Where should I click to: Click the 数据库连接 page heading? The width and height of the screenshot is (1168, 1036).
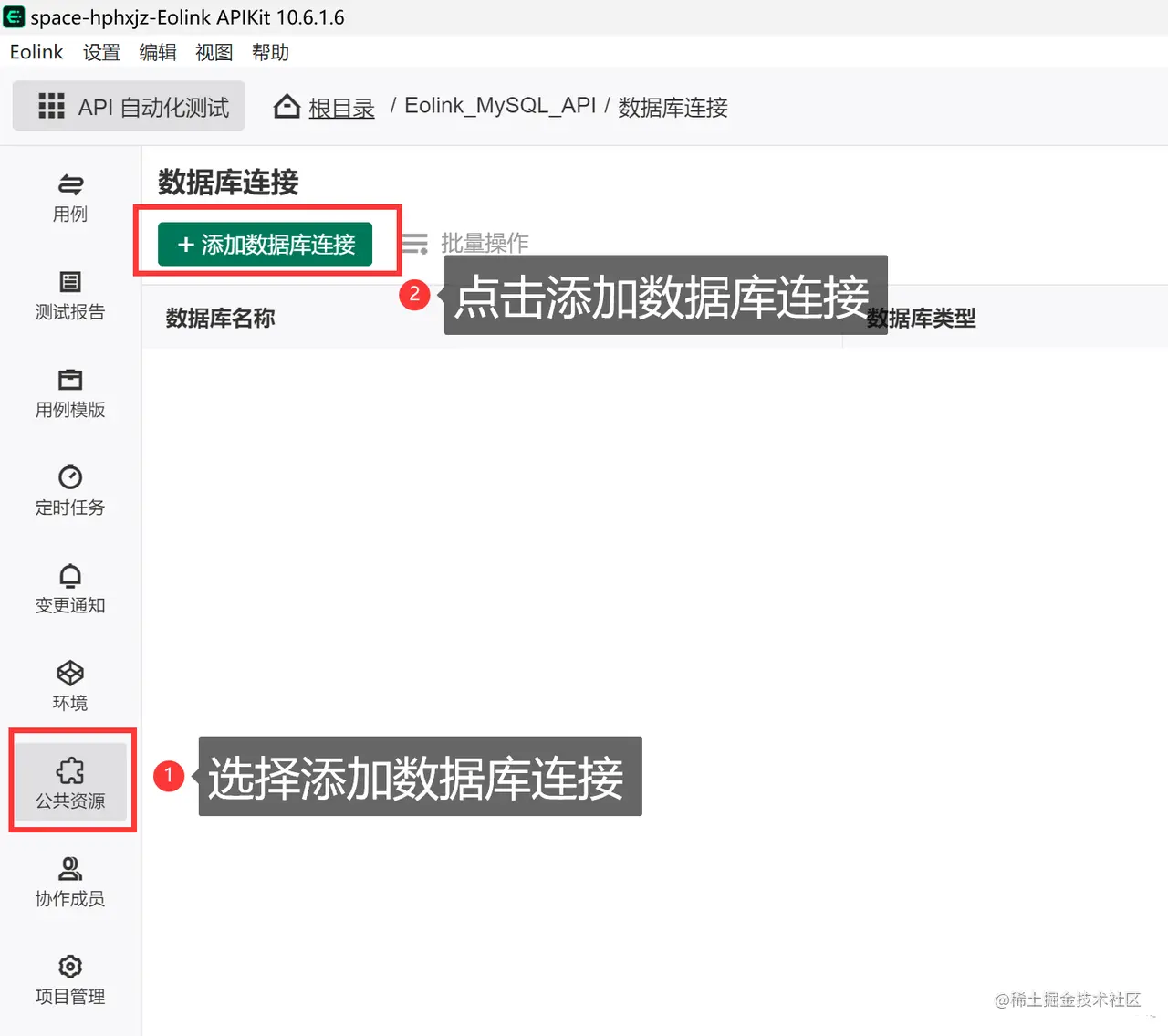click(x=228, y=183)
